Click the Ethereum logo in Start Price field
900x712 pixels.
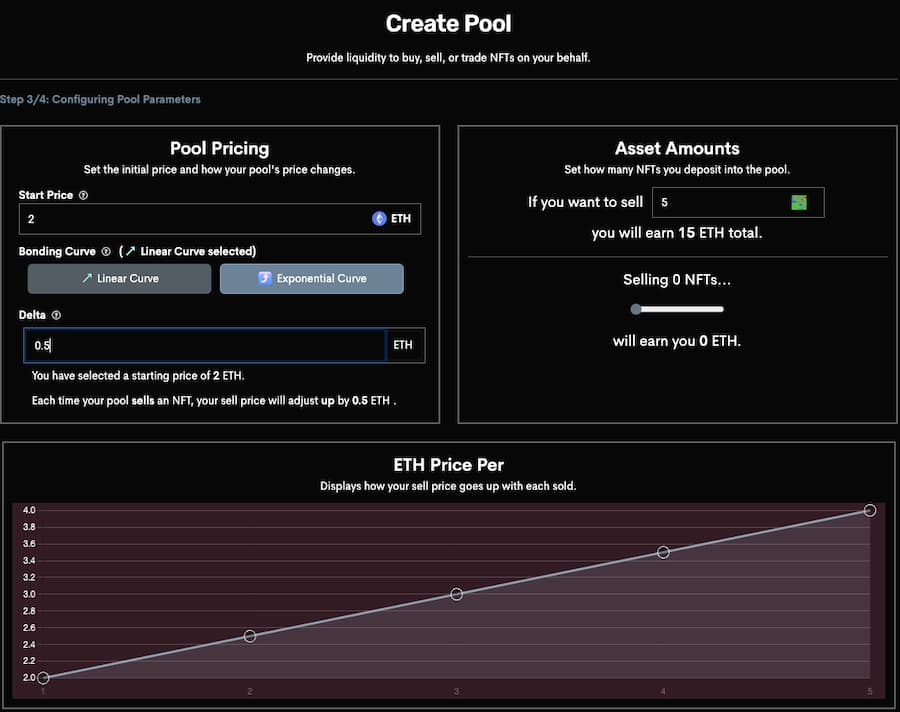coord(379,218)
